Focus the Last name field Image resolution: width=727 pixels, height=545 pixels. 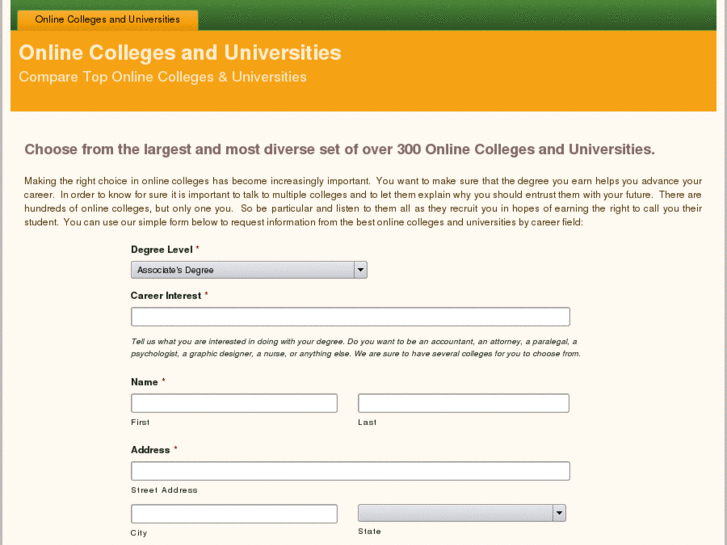click(463, 403)
